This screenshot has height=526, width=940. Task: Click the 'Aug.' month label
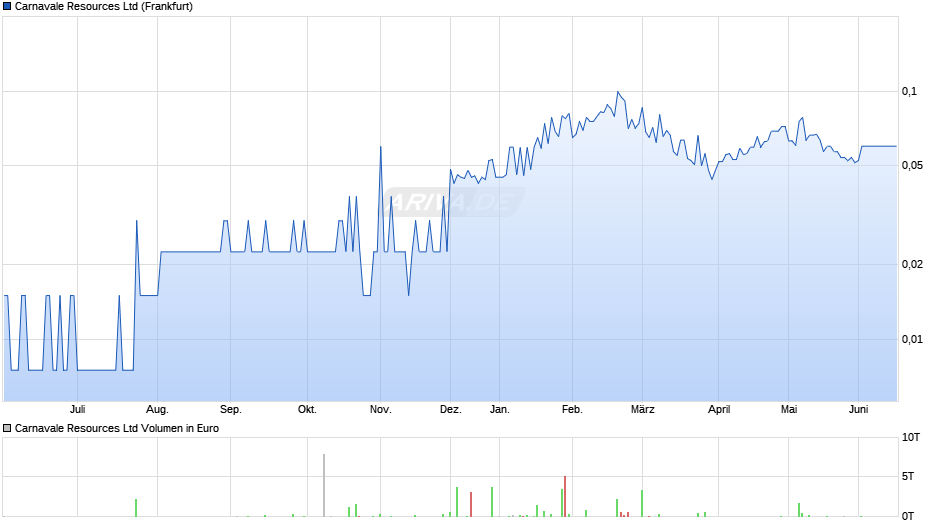pyautogui.click(x=158, y=410)
